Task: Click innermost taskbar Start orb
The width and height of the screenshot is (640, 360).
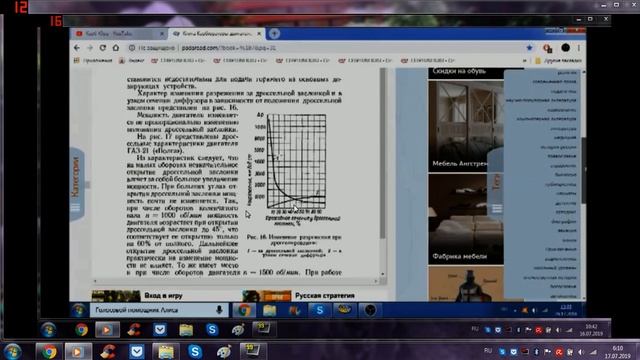Action: 78,311
